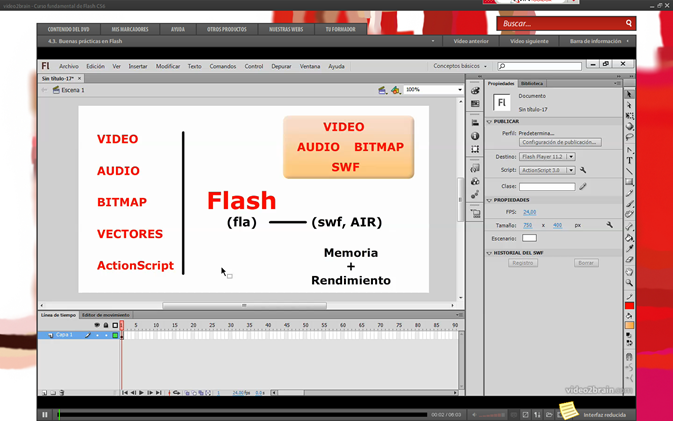Select the Subselection tool
This screenshot has width=673, height=421.
pyautogui.click(x=629, y=105)
